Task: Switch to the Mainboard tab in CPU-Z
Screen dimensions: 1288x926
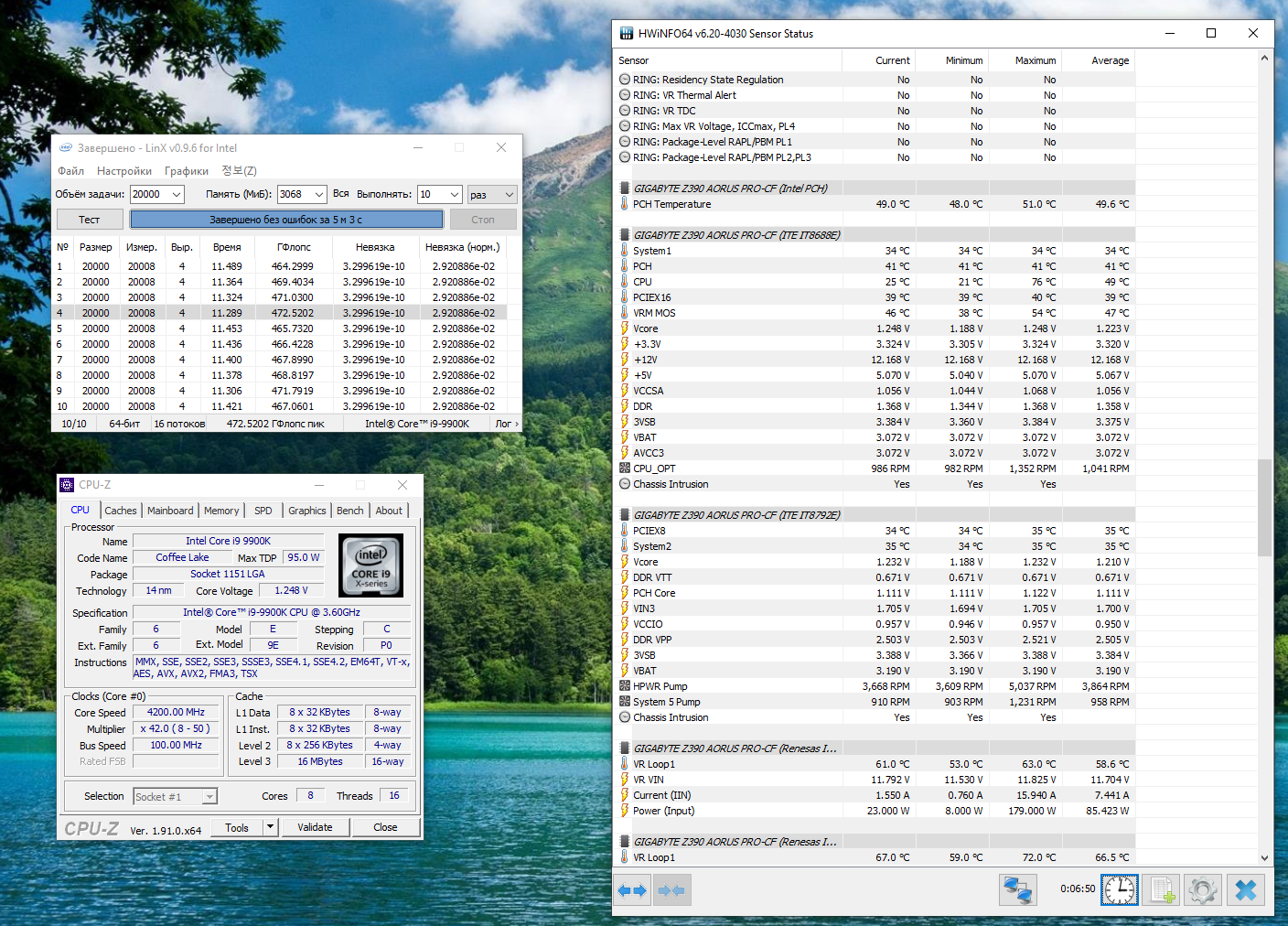Action: (x=170, y=511)
